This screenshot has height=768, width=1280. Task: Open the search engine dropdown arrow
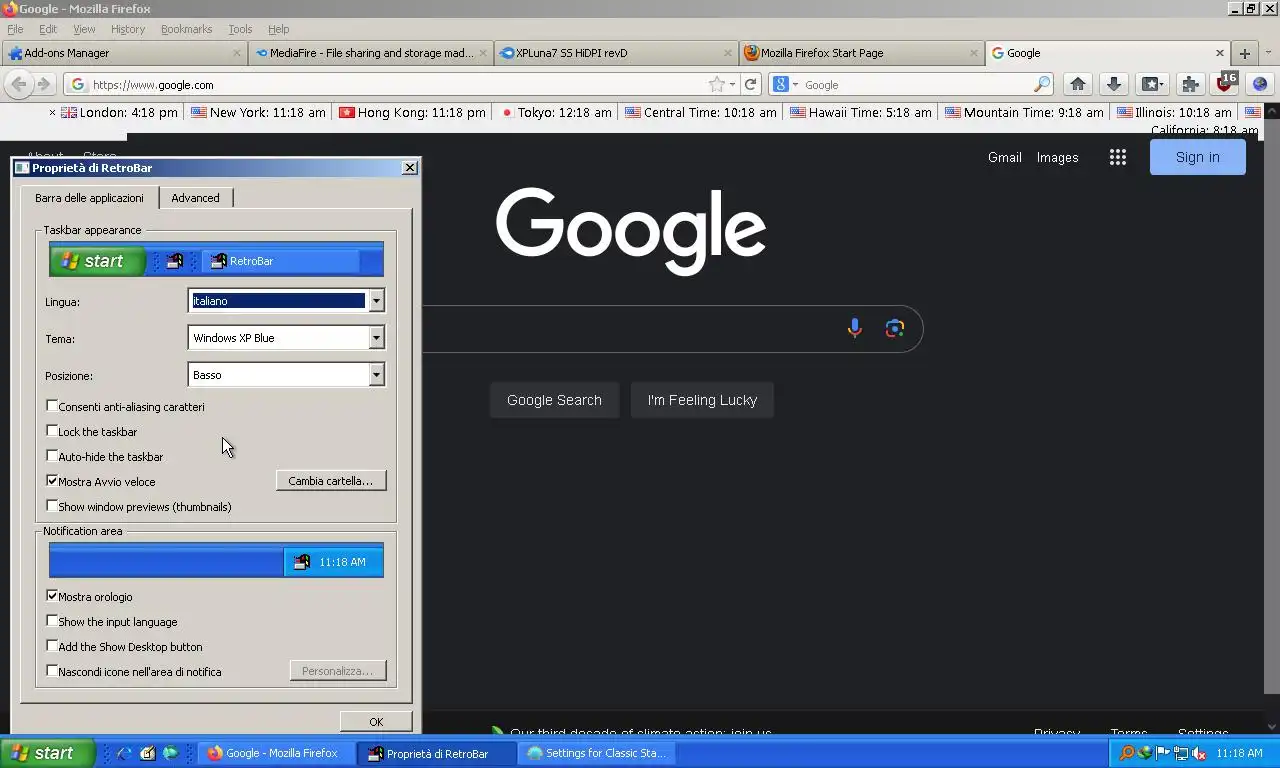pos(796,85)
